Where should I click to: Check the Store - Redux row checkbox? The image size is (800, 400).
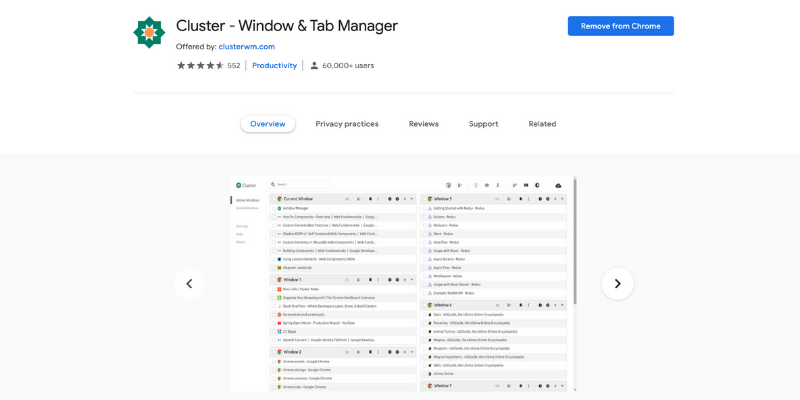coord(424,234)
